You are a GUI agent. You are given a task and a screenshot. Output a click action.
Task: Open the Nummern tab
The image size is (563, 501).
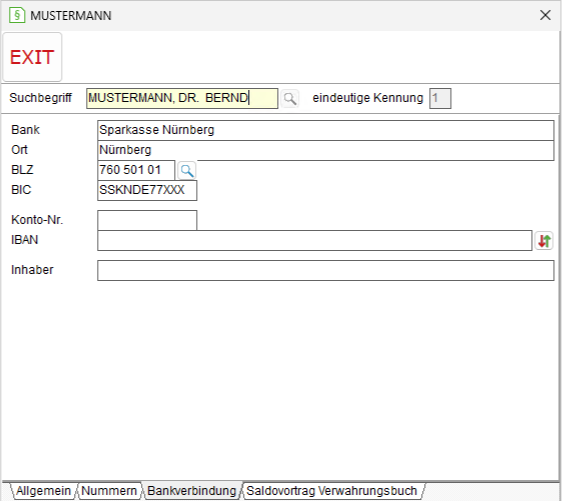(109, 491)
